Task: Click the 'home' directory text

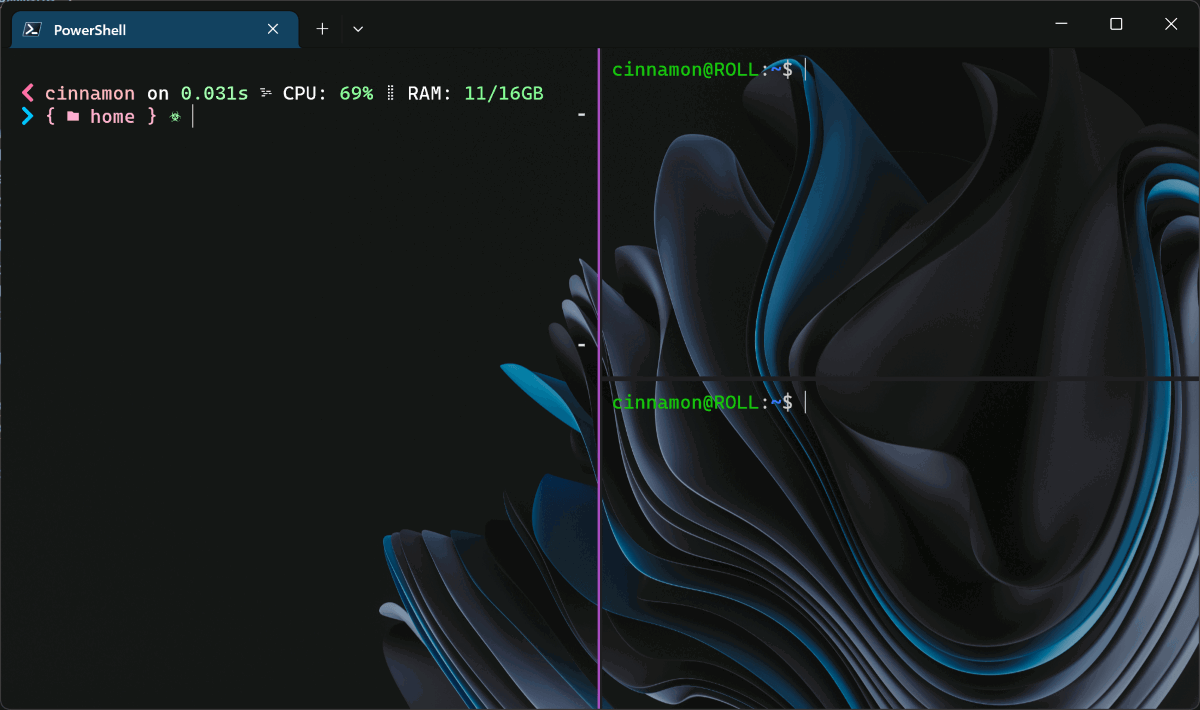Action: [x=112, y=116]
